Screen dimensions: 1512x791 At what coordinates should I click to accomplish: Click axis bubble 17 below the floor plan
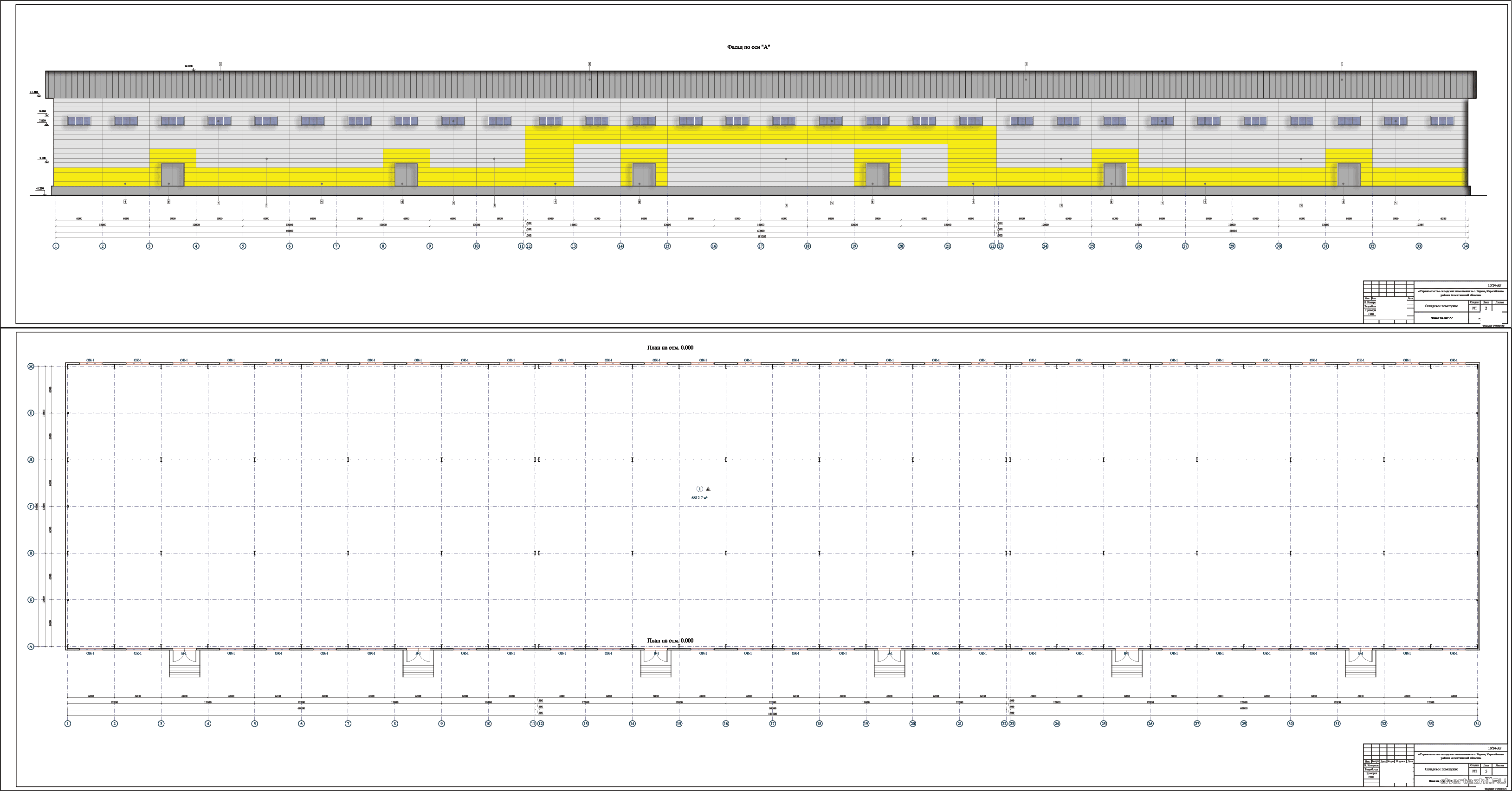pyautogui.click(x=772, y=724)
